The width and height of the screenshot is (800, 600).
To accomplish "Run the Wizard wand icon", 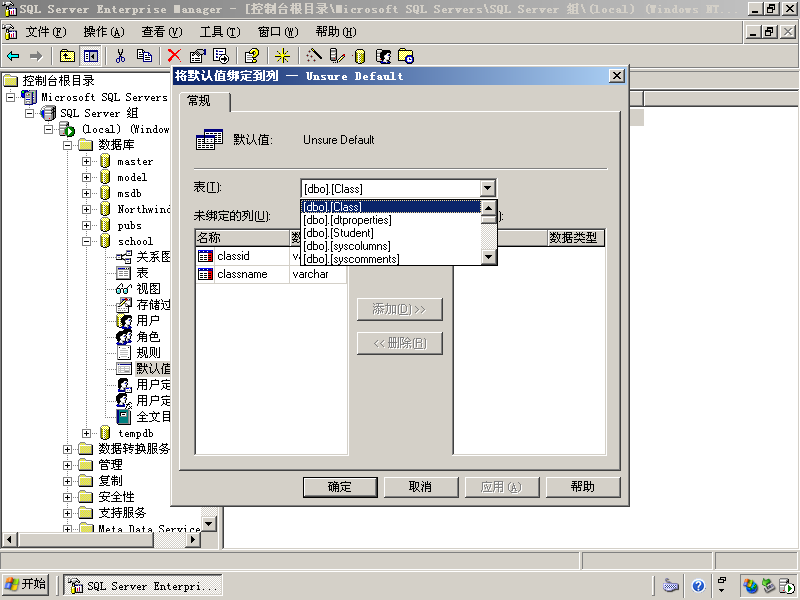I will pyautogui.click(x=313, y=56).
